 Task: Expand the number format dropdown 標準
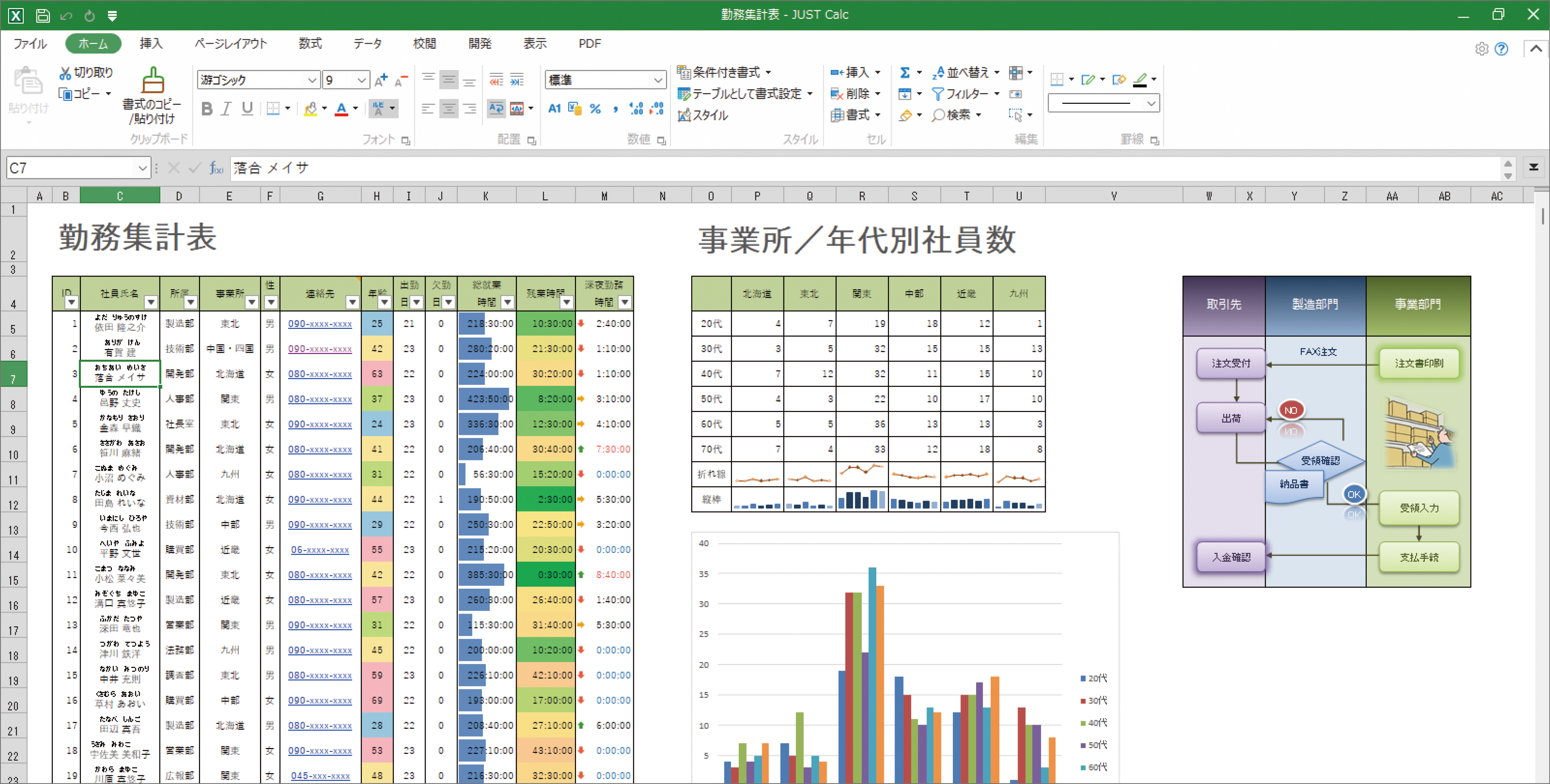658,80
